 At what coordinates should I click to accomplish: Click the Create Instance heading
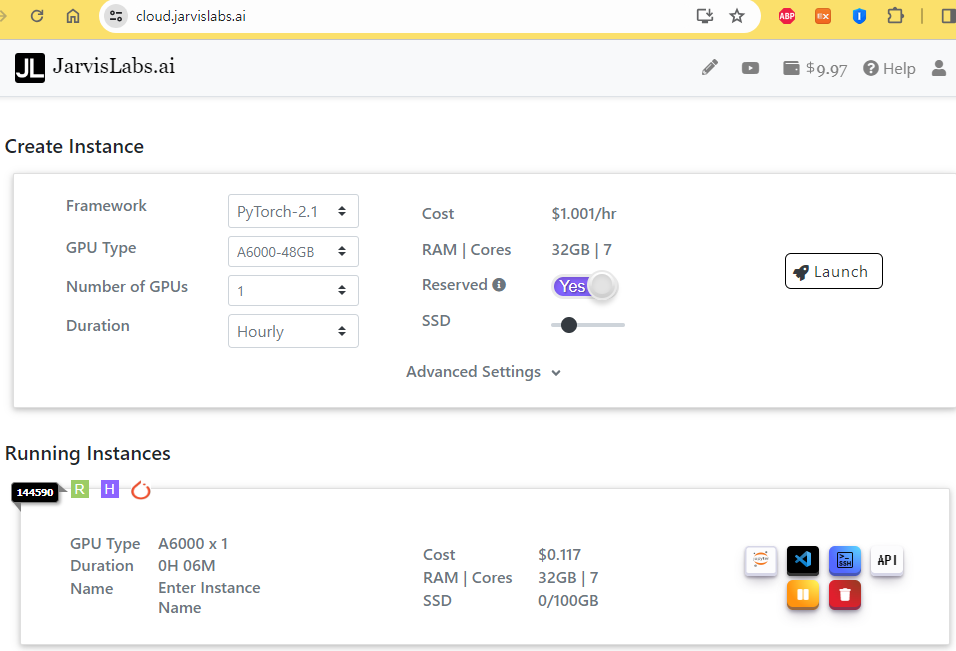click(74, 146)
